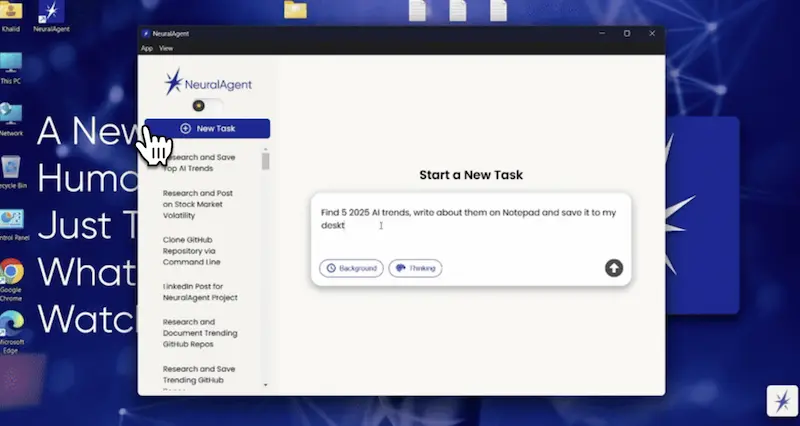Open LinkedIn Post for NeuralAgent Project task
800x426 pixels.
click(x=200, y=292)
